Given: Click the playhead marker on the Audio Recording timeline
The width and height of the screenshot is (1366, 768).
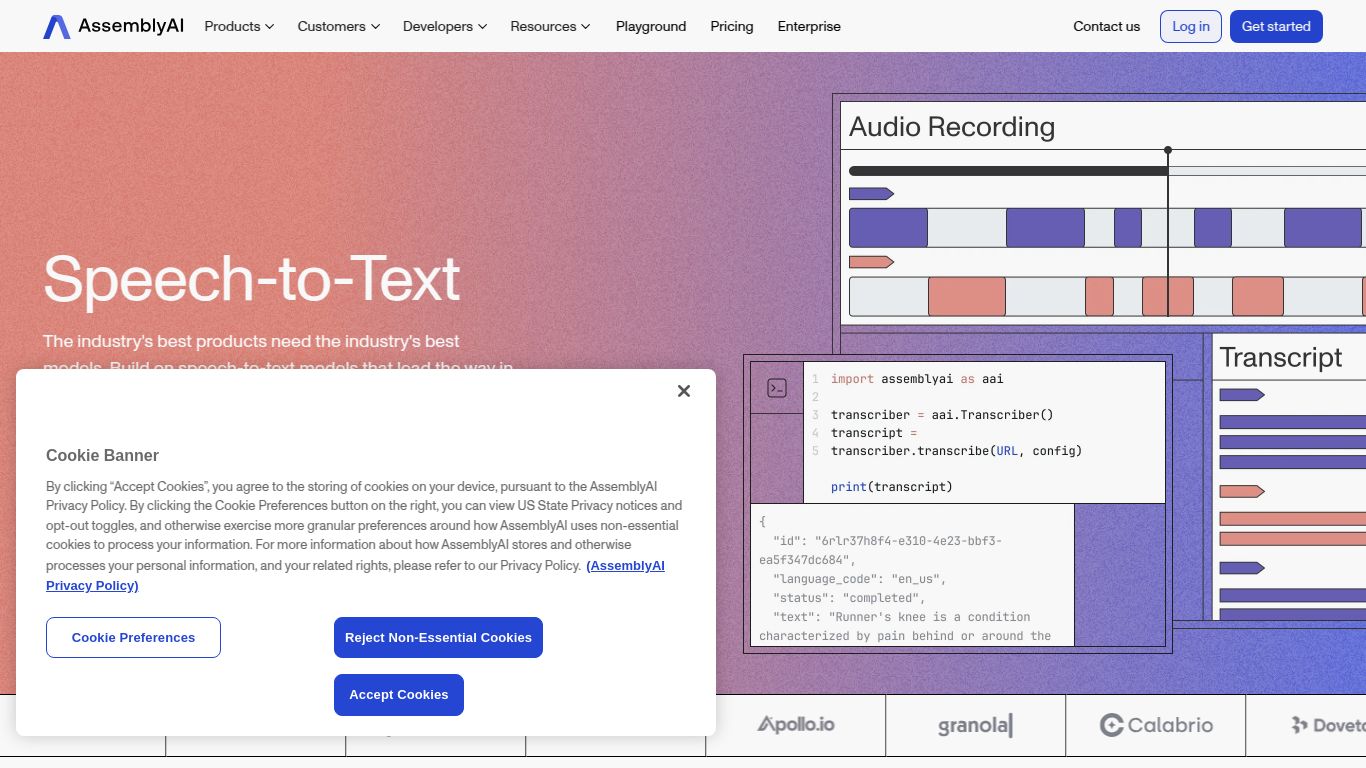Looking at the screenshot, I should (x=1168, y=149).
